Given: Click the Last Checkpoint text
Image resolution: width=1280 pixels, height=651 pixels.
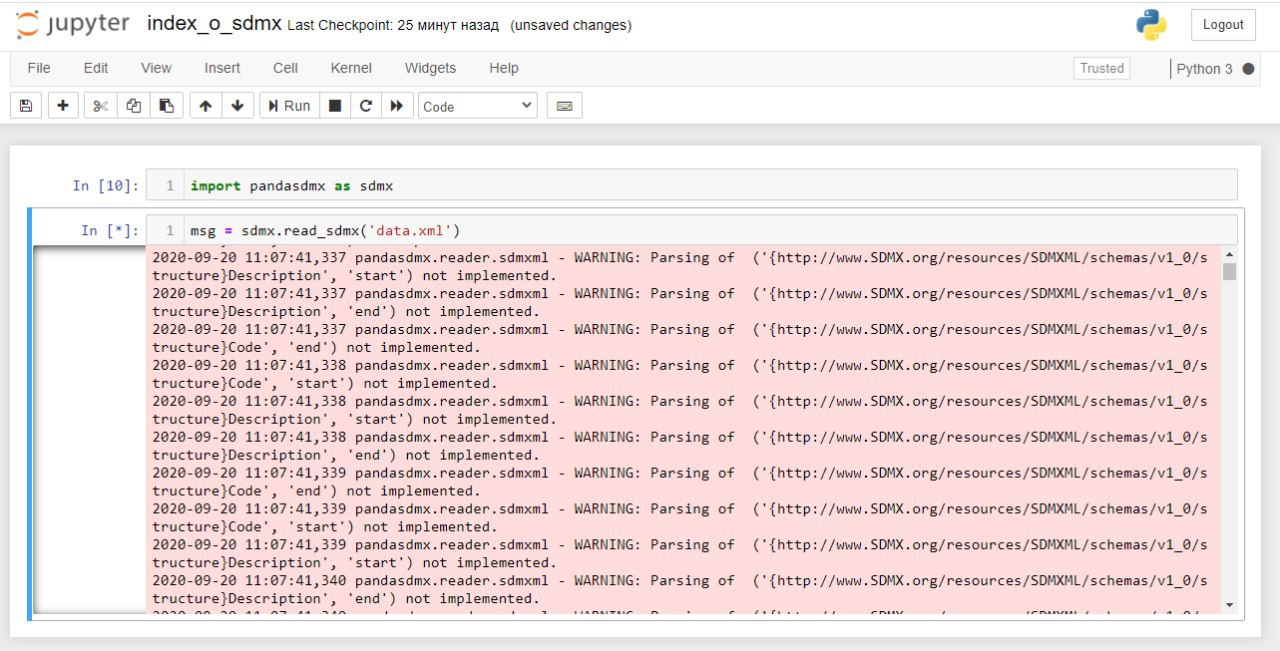Looking at the screenshot, I should point(394,25).
